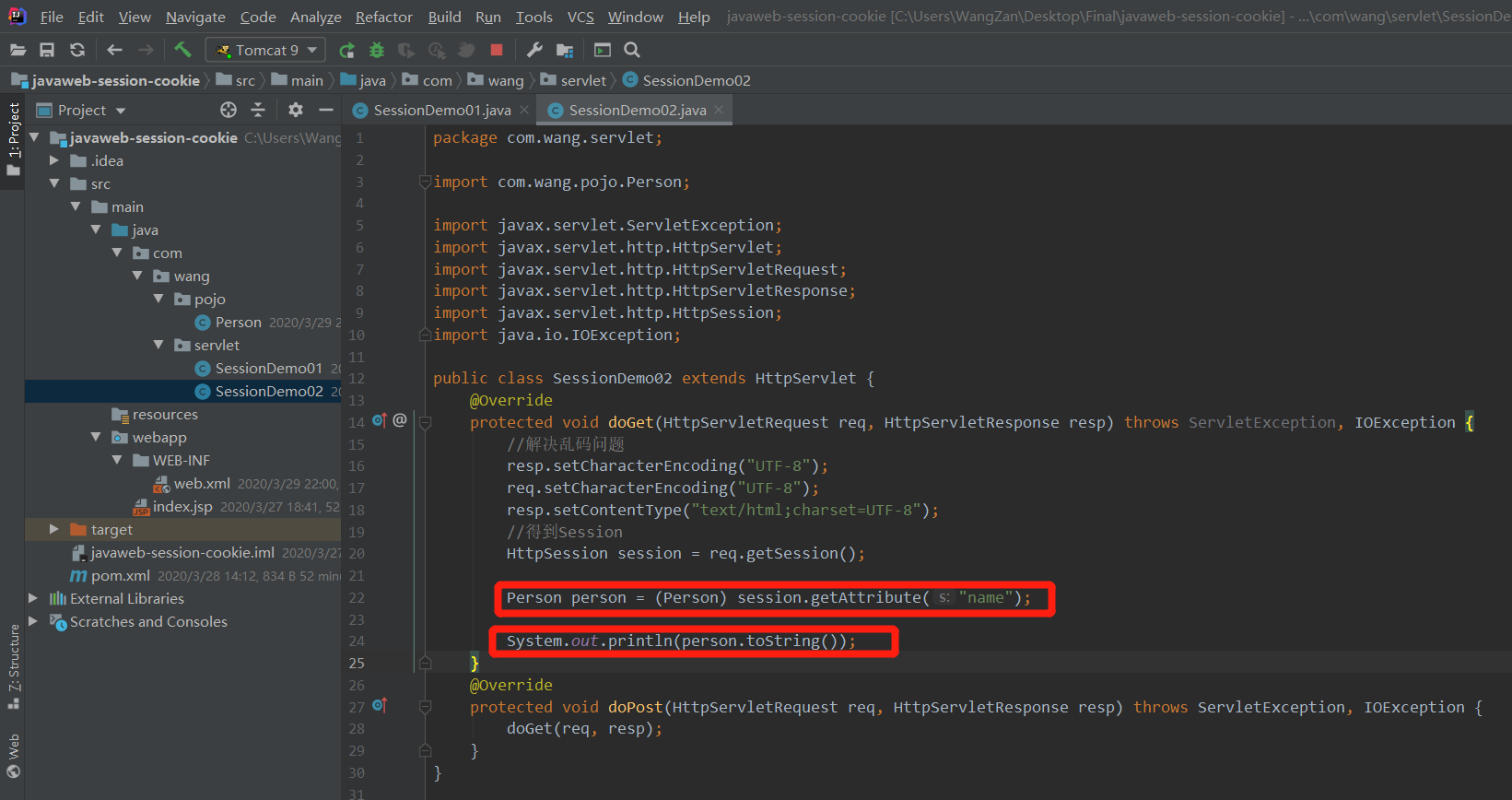This screenshot has width=1512, height=800.
Task: Collapse the main folder arrow
Action: coord(76,206)
